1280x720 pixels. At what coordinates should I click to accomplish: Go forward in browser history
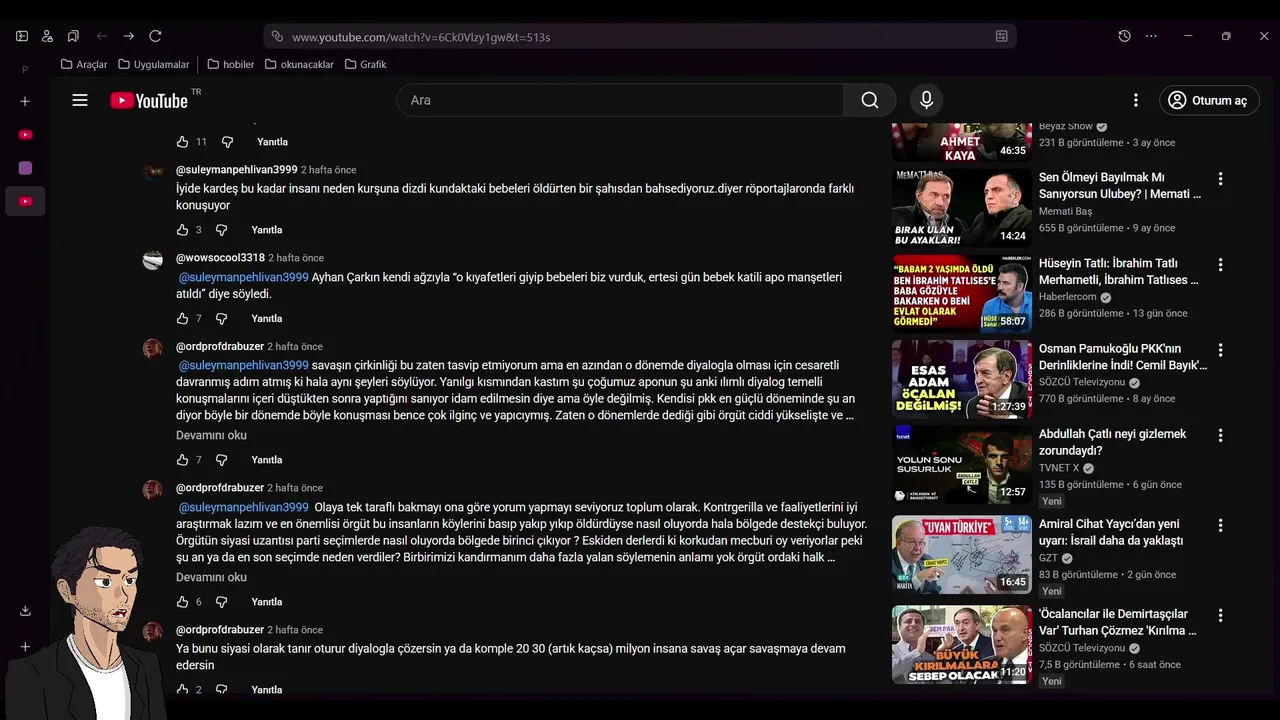128,36
